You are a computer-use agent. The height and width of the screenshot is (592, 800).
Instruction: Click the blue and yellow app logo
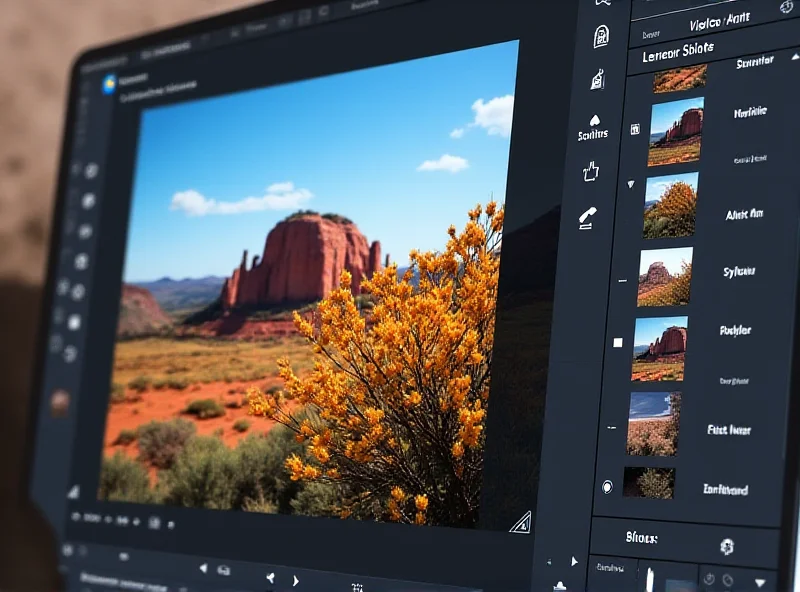pyautogui.click(x=110, y=84)
